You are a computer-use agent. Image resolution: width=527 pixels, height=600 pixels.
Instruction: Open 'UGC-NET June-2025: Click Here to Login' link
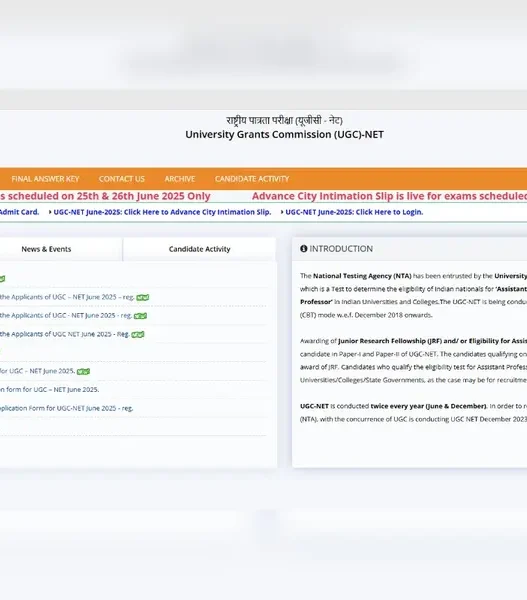pyautogui.click(x=354, y=212)
